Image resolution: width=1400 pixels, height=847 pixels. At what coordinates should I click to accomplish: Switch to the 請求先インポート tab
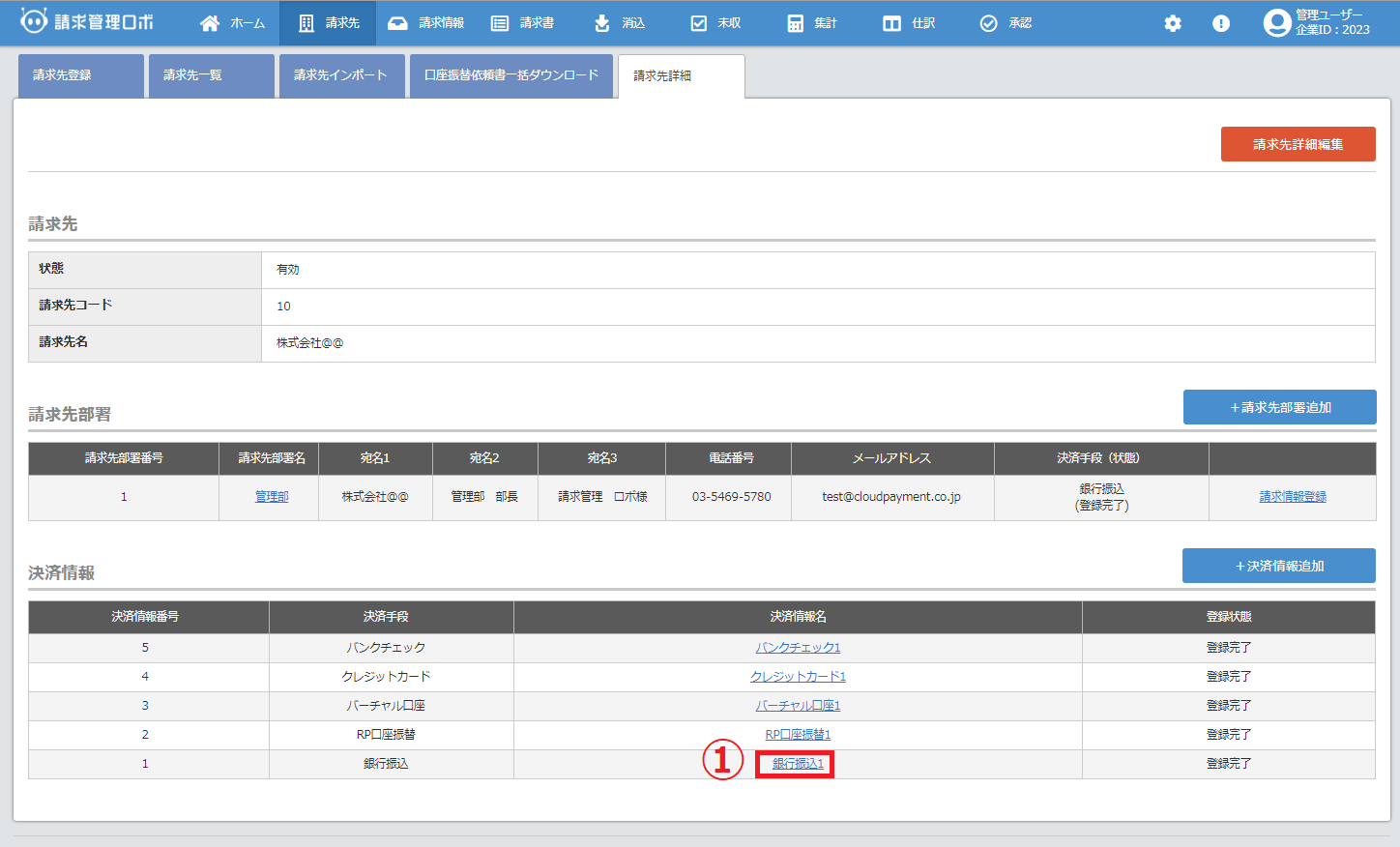(x=340, y=75)
